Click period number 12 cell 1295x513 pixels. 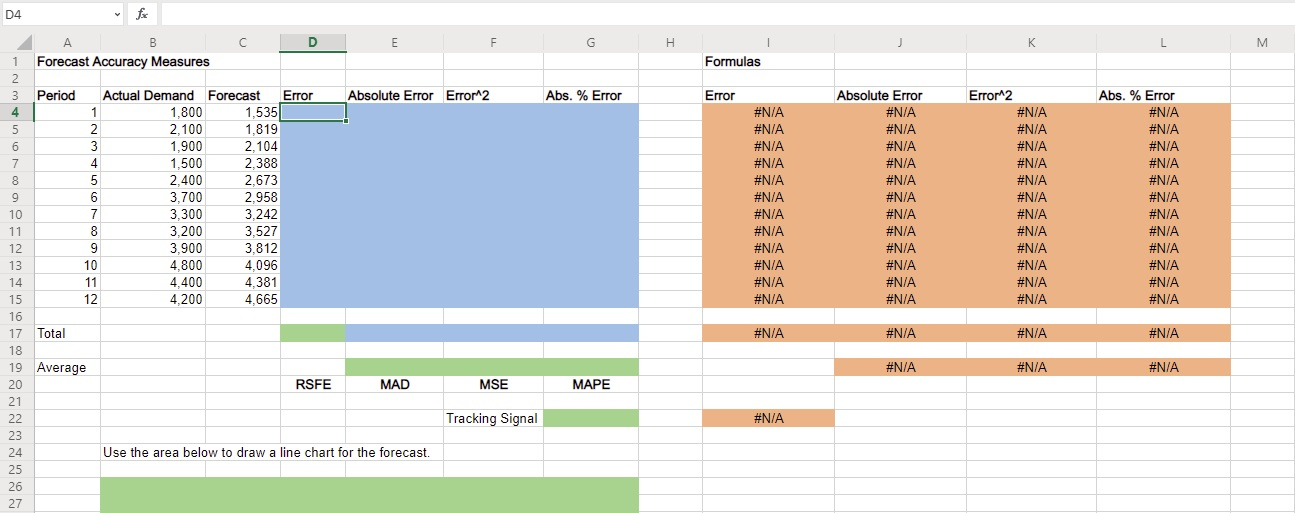point(67,299)
